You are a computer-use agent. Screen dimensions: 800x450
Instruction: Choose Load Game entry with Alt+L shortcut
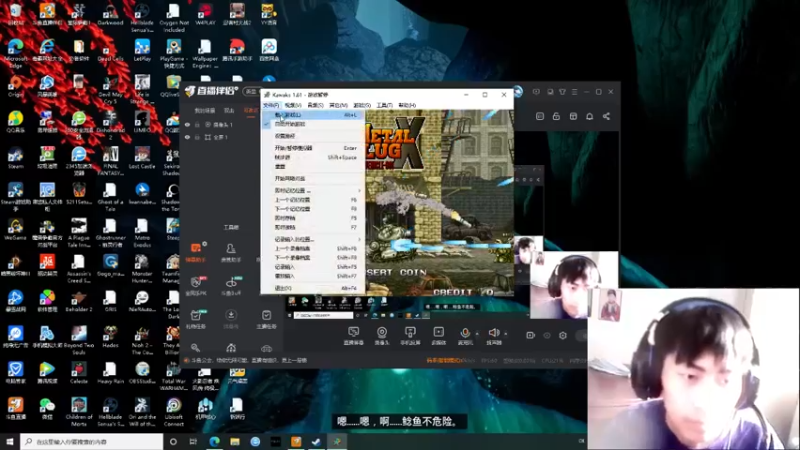(313, 115)
